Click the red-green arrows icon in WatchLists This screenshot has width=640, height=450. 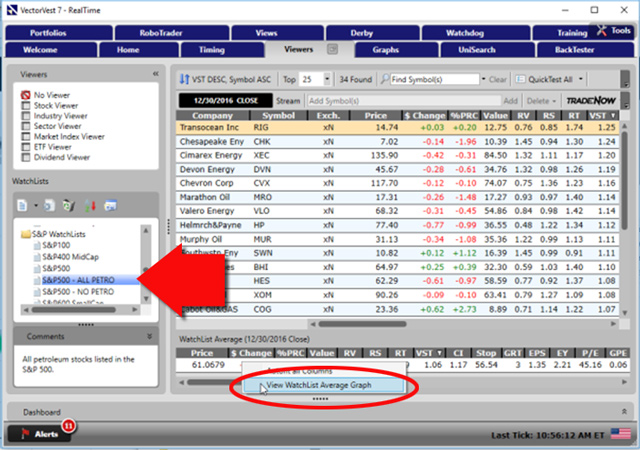point(90,205)
